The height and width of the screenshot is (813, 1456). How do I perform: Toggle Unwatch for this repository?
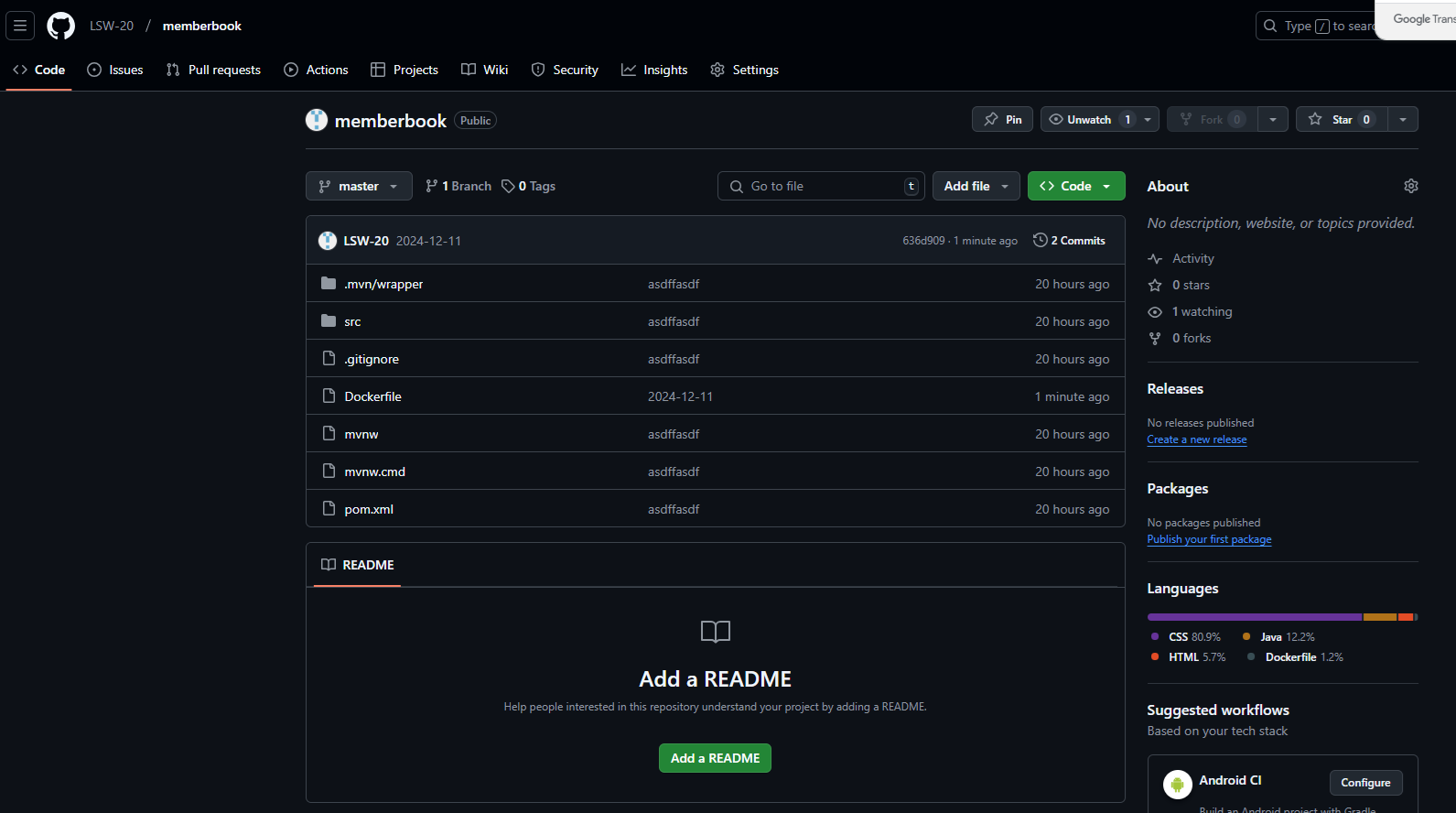pyautogui.click(x=1089, y=119)
